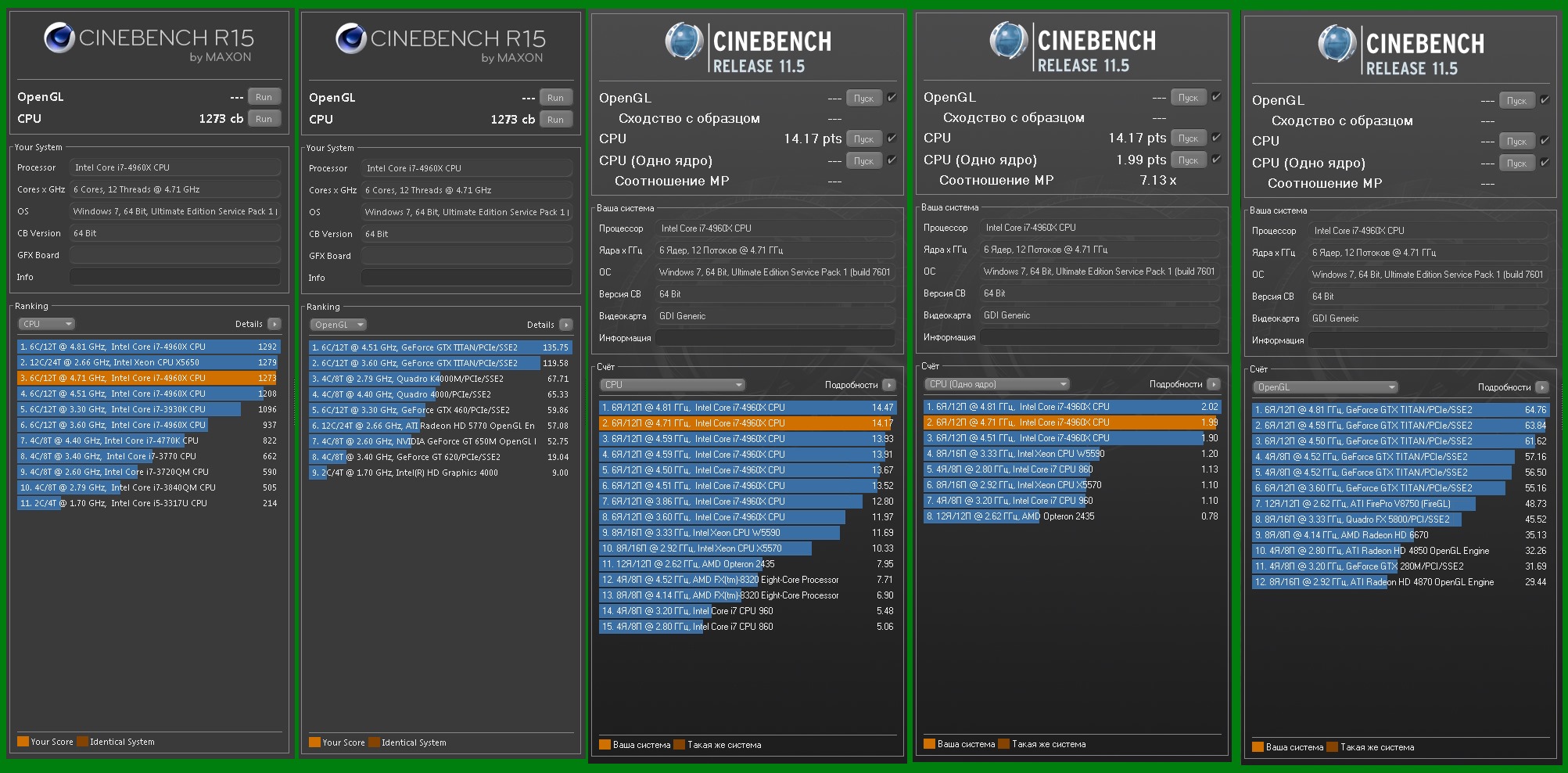Run OpenGL test in R15 CPU-ranking window
Screen dimensions: 1568x773
pos(264,97)
